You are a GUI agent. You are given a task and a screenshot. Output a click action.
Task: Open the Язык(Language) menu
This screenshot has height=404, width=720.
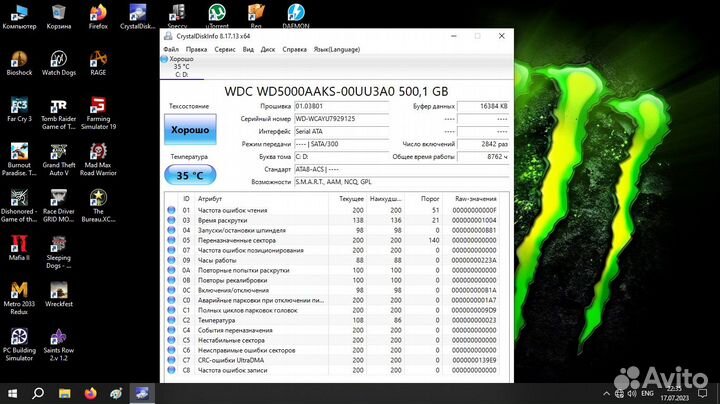[x=337, y=48]
